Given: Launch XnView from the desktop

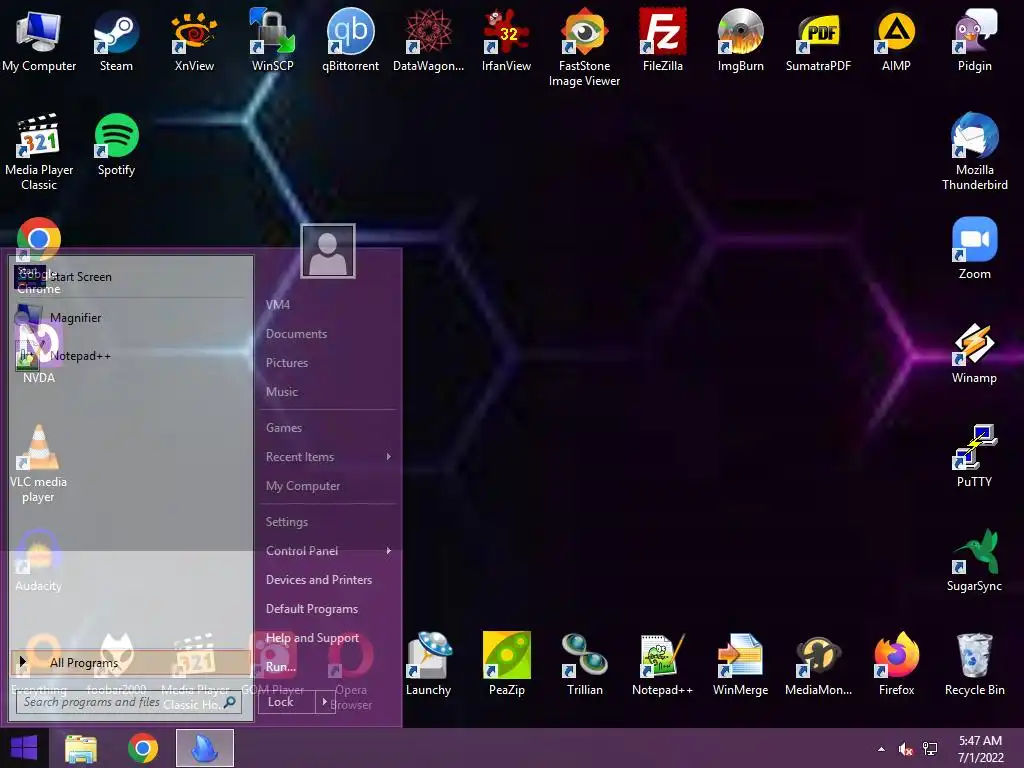Looking at the screenshot, I should [194, 39].
